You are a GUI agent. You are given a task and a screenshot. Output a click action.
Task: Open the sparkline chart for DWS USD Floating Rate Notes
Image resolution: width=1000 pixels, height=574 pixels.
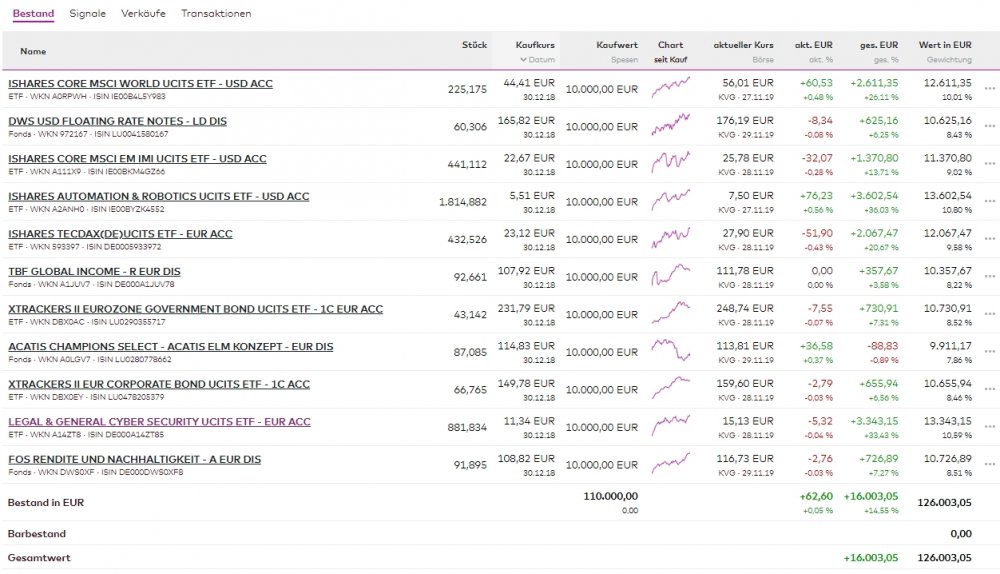click(x=670, y=127)
